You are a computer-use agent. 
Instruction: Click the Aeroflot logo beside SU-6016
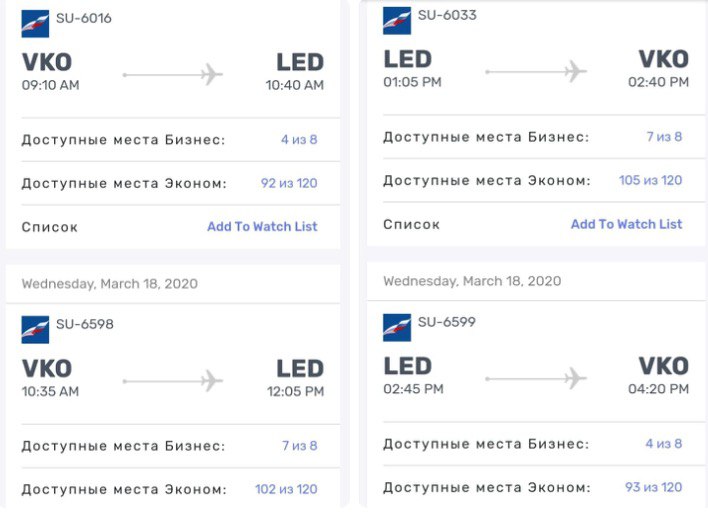pos(35,24)
